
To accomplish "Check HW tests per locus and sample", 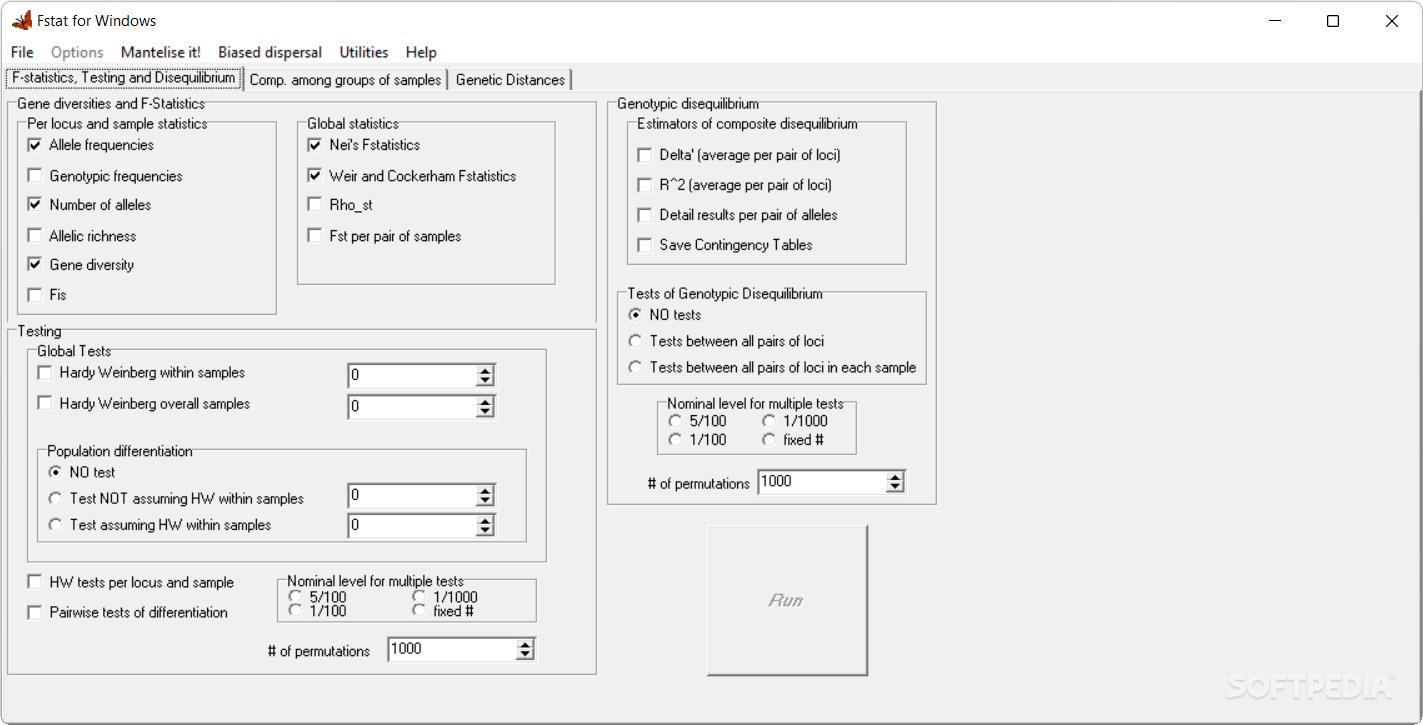I will (35, 582).
